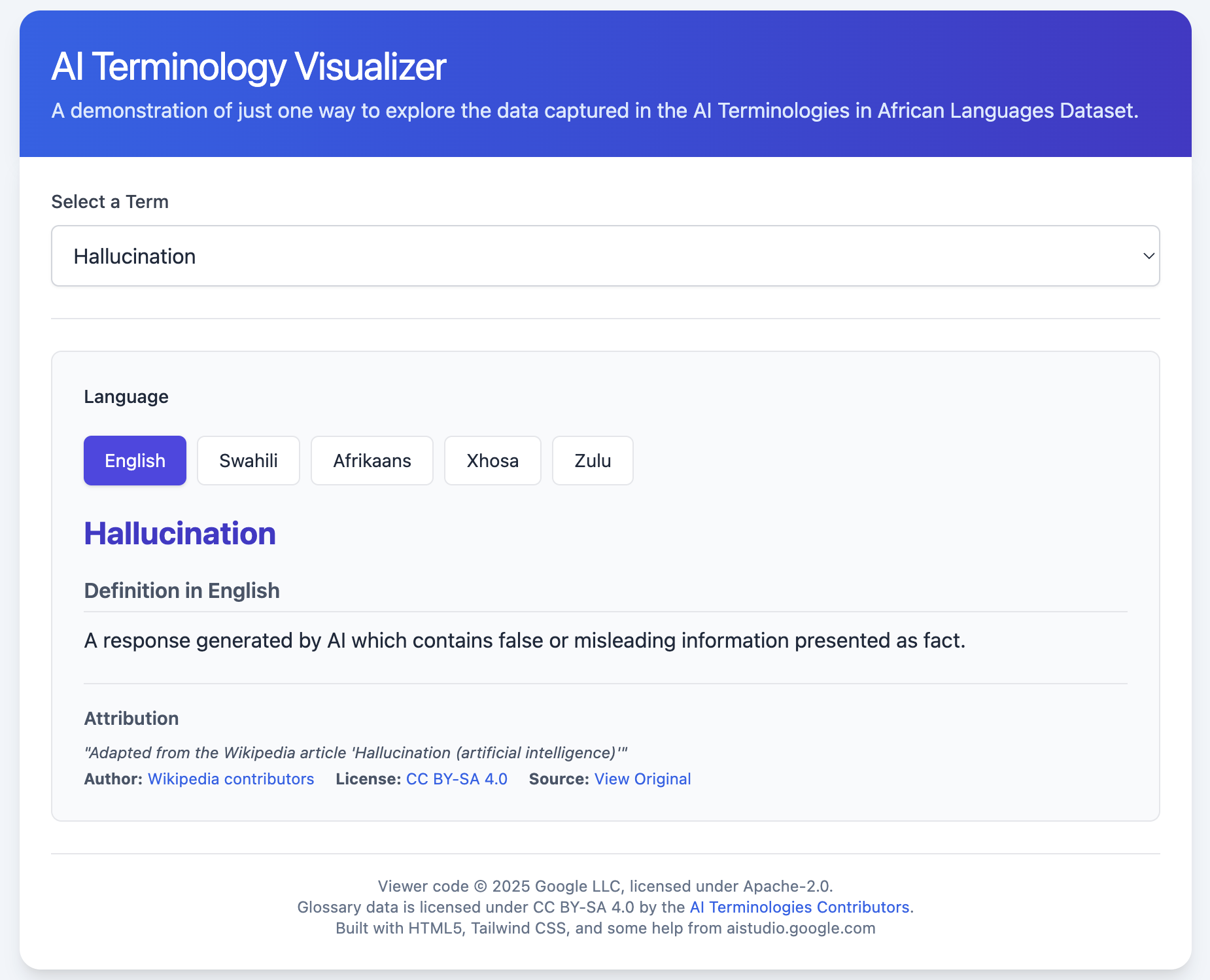This screenshot has width=1210, height=980.
Task: Switch to the Afrikaans translation
Action: click(x=372, y=460)
